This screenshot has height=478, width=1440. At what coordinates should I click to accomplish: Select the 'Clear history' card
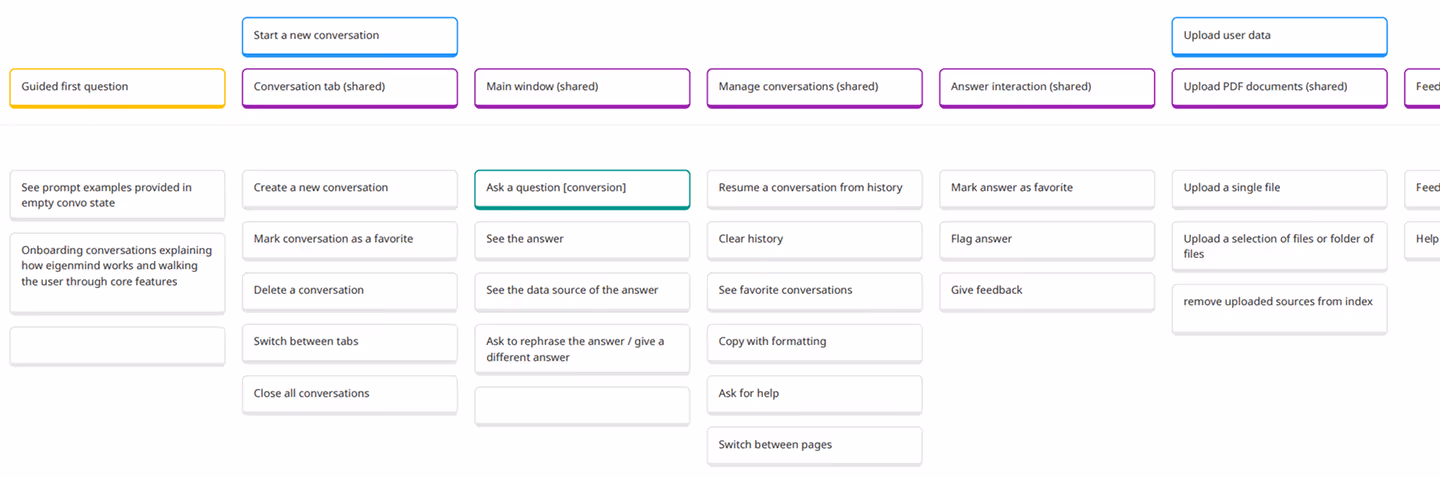point(814,240)
